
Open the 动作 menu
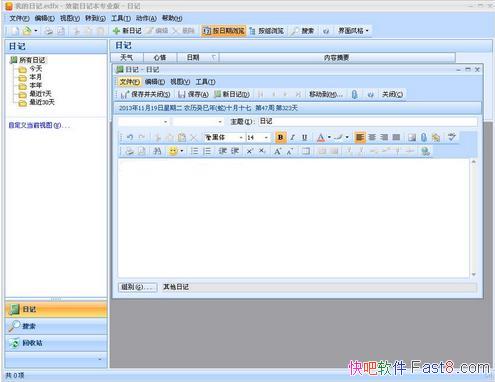(x=146, y=18)
